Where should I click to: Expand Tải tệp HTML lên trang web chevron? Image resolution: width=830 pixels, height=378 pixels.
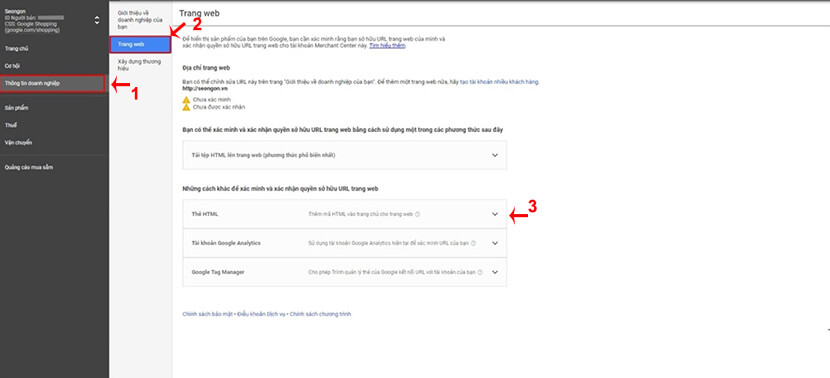495,155
